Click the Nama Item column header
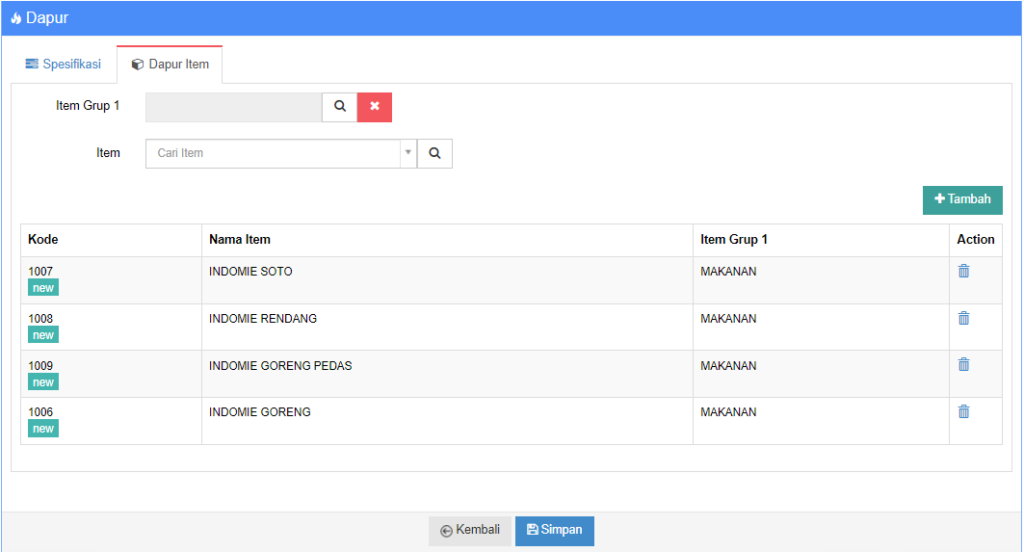Image resolution: width=1024 pixels, height=552 pixels. click(x=240, y=240)
